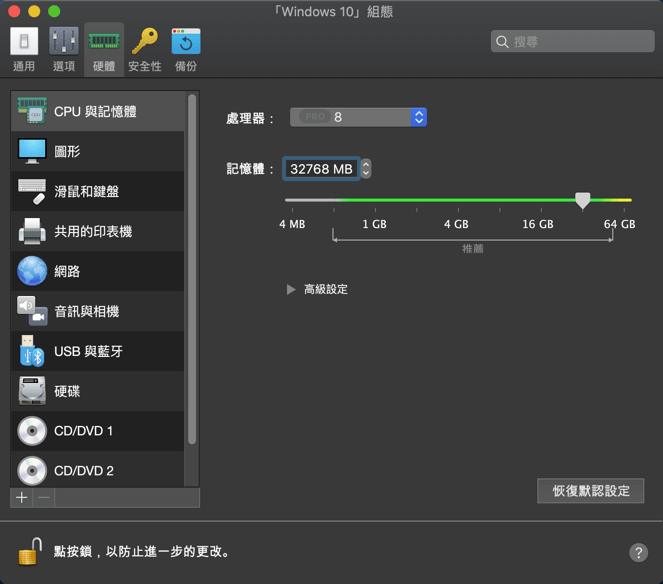Screen dimensions: 663x584
Task: Click the 搜尋 search field
Action: tap(573, 41)
